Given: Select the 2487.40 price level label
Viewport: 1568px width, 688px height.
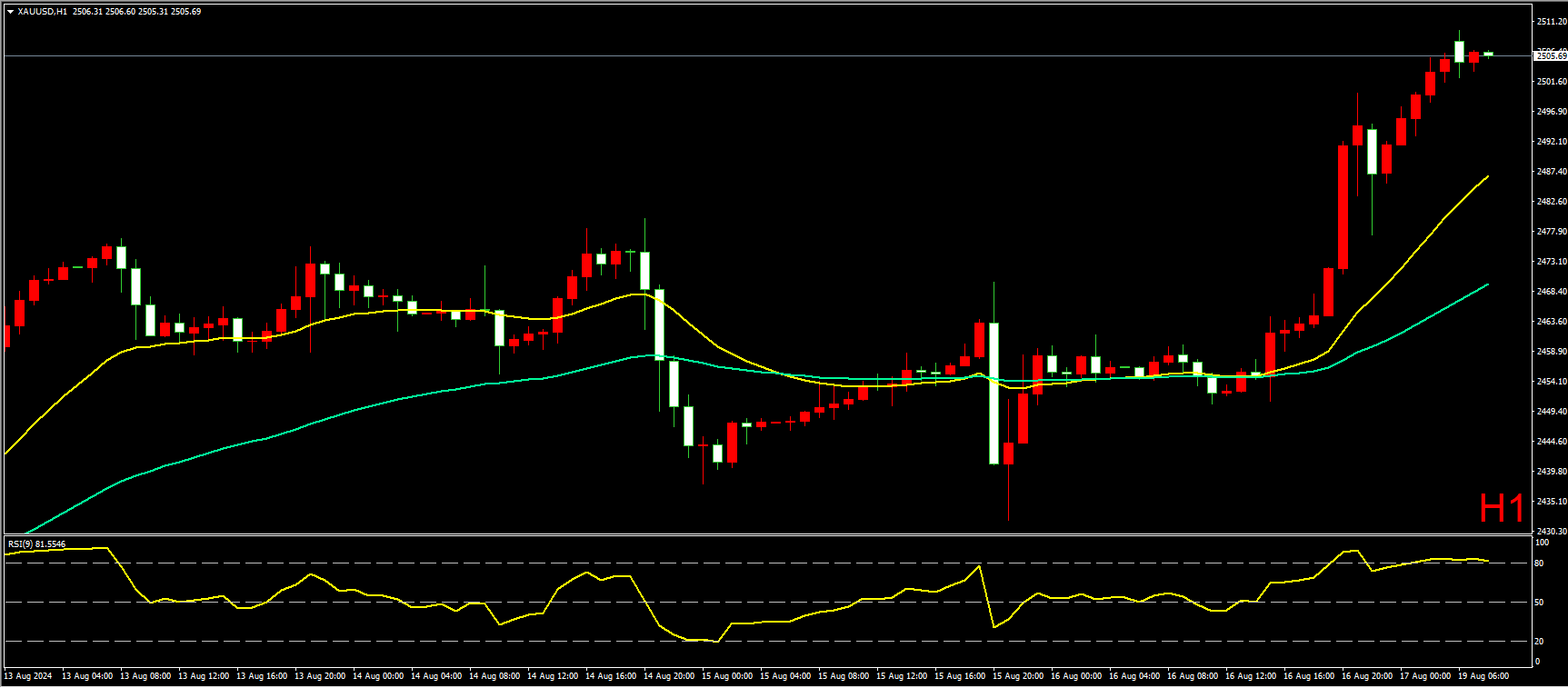Looking at the screenshot, I should click(x=1552, y=172).
